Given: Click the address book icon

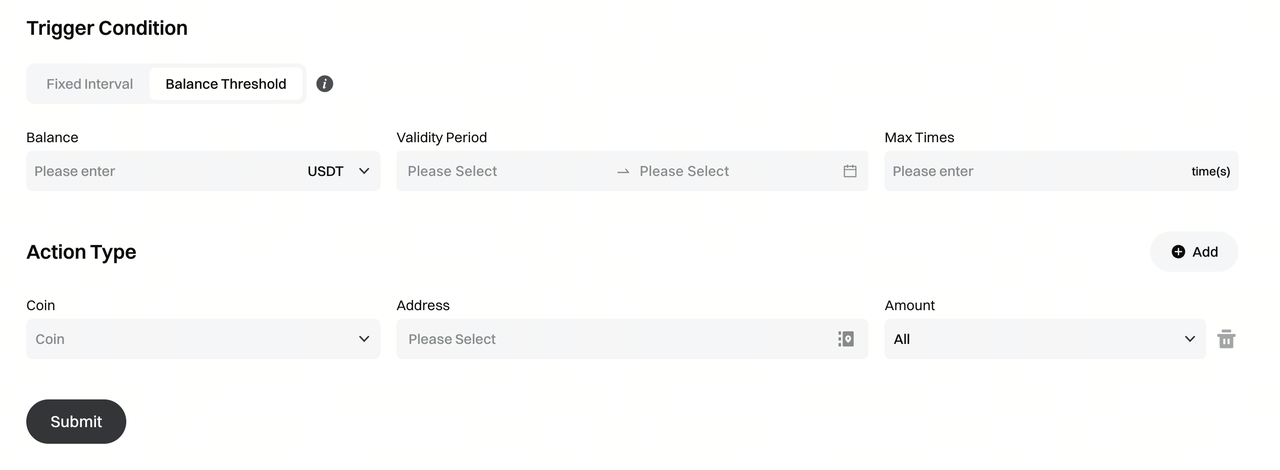Looking at the screenshot, I should [846, 339].
